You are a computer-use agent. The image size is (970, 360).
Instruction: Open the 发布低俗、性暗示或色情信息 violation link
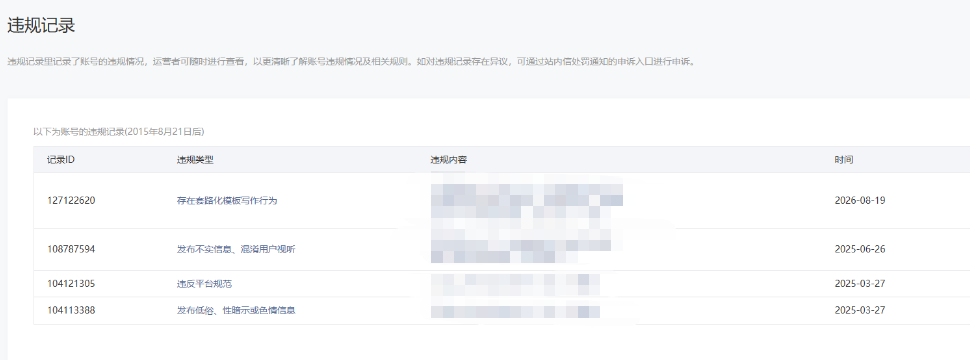click(236, 310)
